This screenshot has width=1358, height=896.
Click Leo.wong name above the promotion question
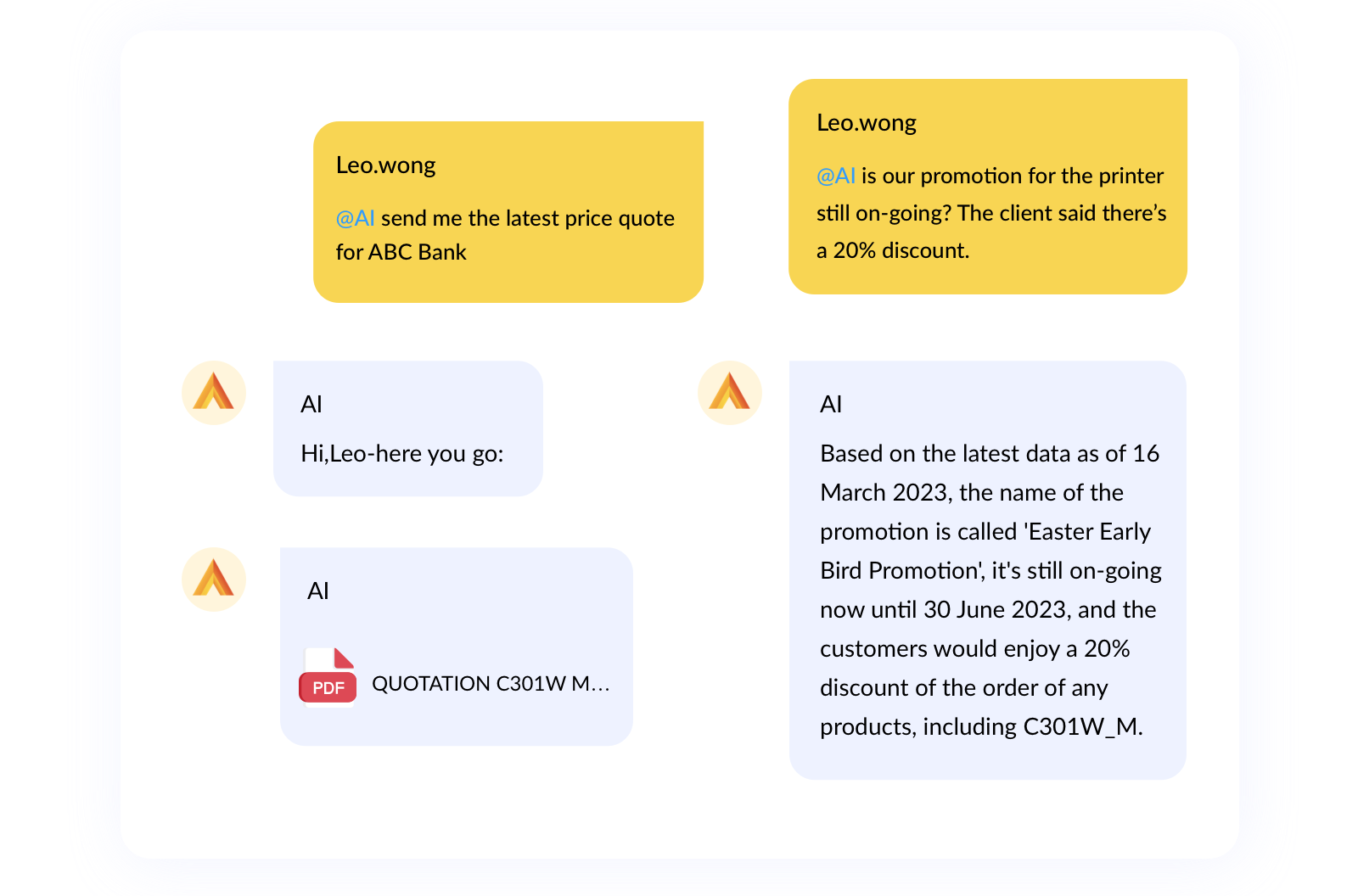pyautogui.click(x=866, y=123)
